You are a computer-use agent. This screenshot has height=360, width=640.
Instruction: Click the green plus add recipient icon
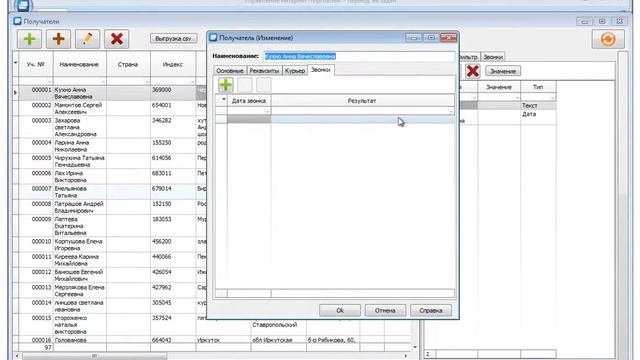tap(29, 39)
